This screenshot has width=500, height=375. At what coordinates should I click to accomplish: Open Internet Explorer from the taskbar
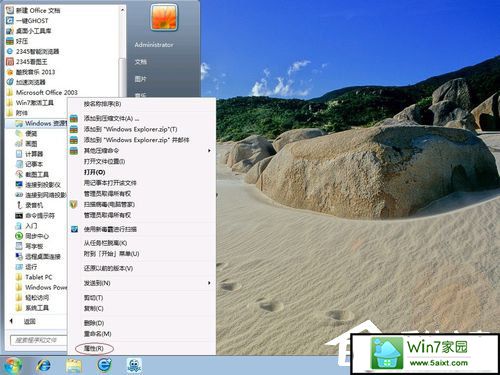[x=44, y=366]
